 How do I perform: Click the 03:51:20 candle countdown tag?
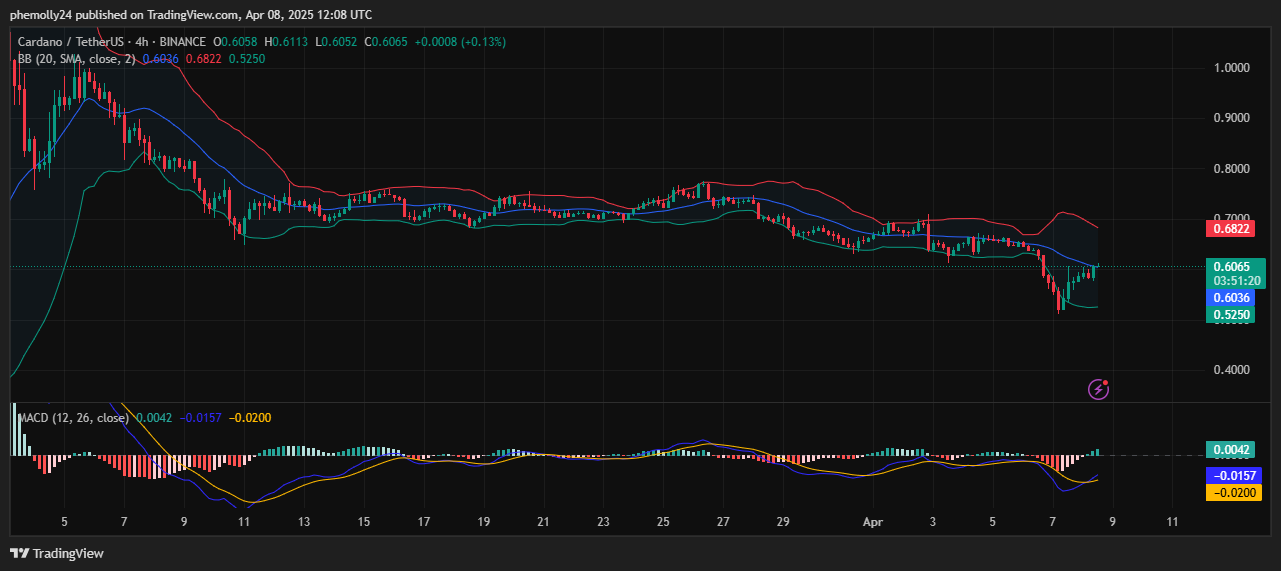click(1232, 281)
